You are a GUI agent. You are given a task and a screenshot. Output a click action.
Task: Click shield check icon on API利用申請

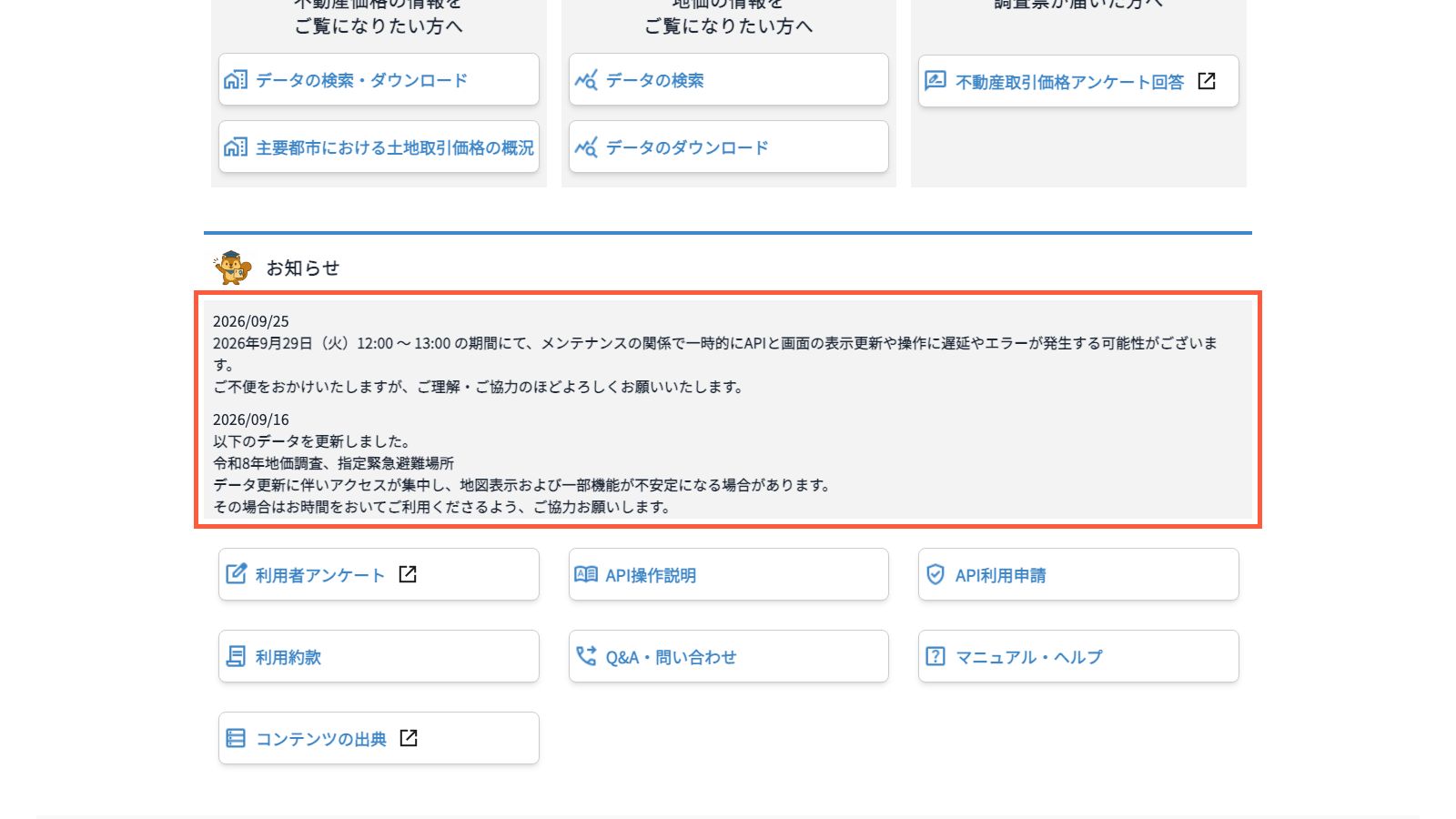(935, 574)
